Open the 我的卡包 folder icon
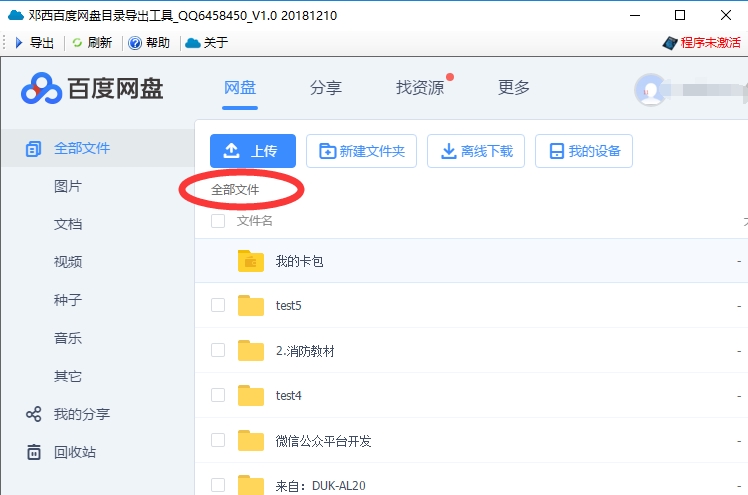The height and width of the screenshot is (495, 748). point(251,261)
